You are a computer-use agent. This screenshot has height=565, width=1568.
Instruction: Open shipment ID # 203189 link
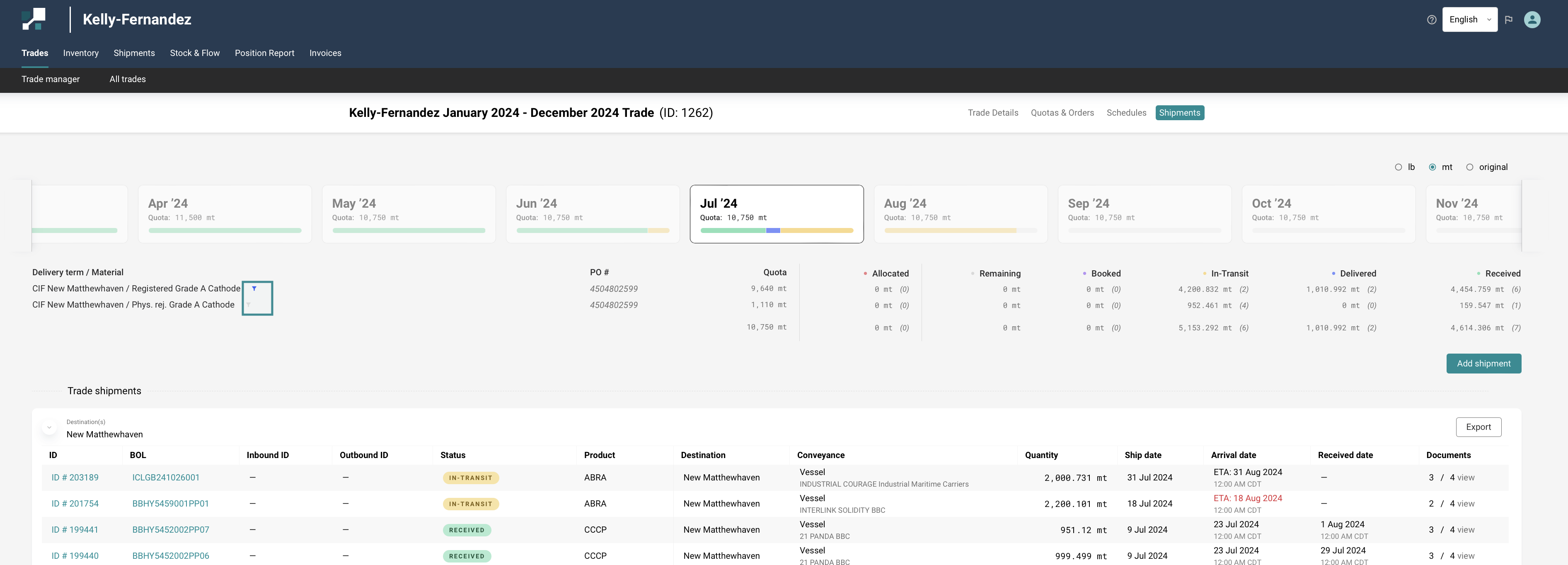click(x=75, y=478)
